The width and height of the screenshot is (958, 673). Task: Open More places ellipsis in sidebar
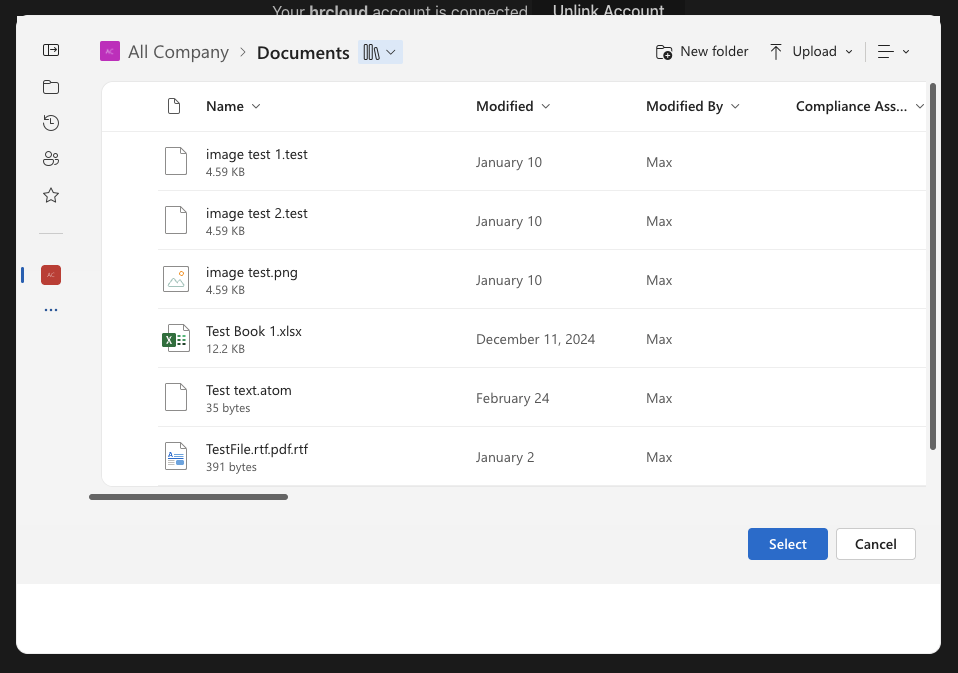(51, 310)
